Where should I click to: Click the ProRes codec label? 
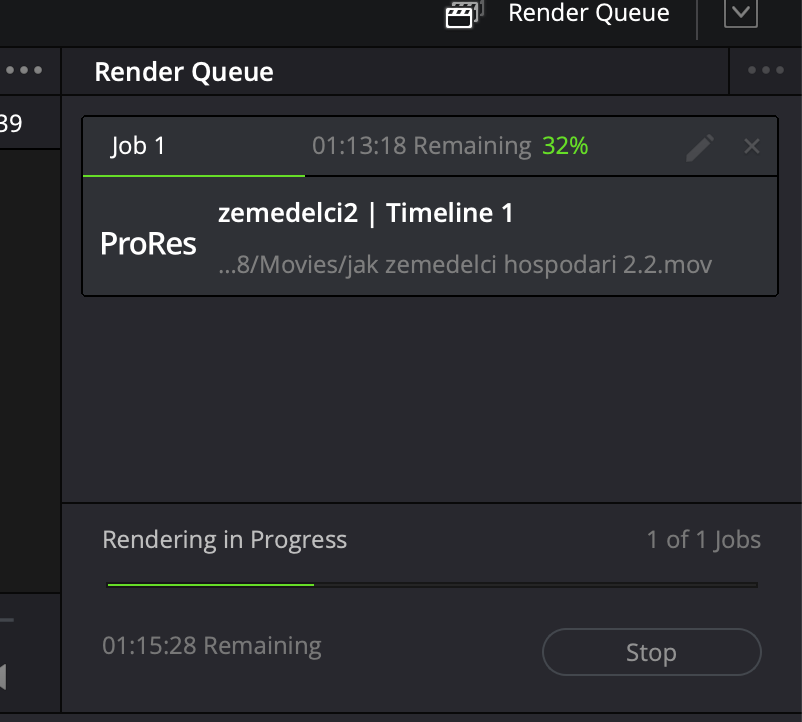(x=149, y=243)
